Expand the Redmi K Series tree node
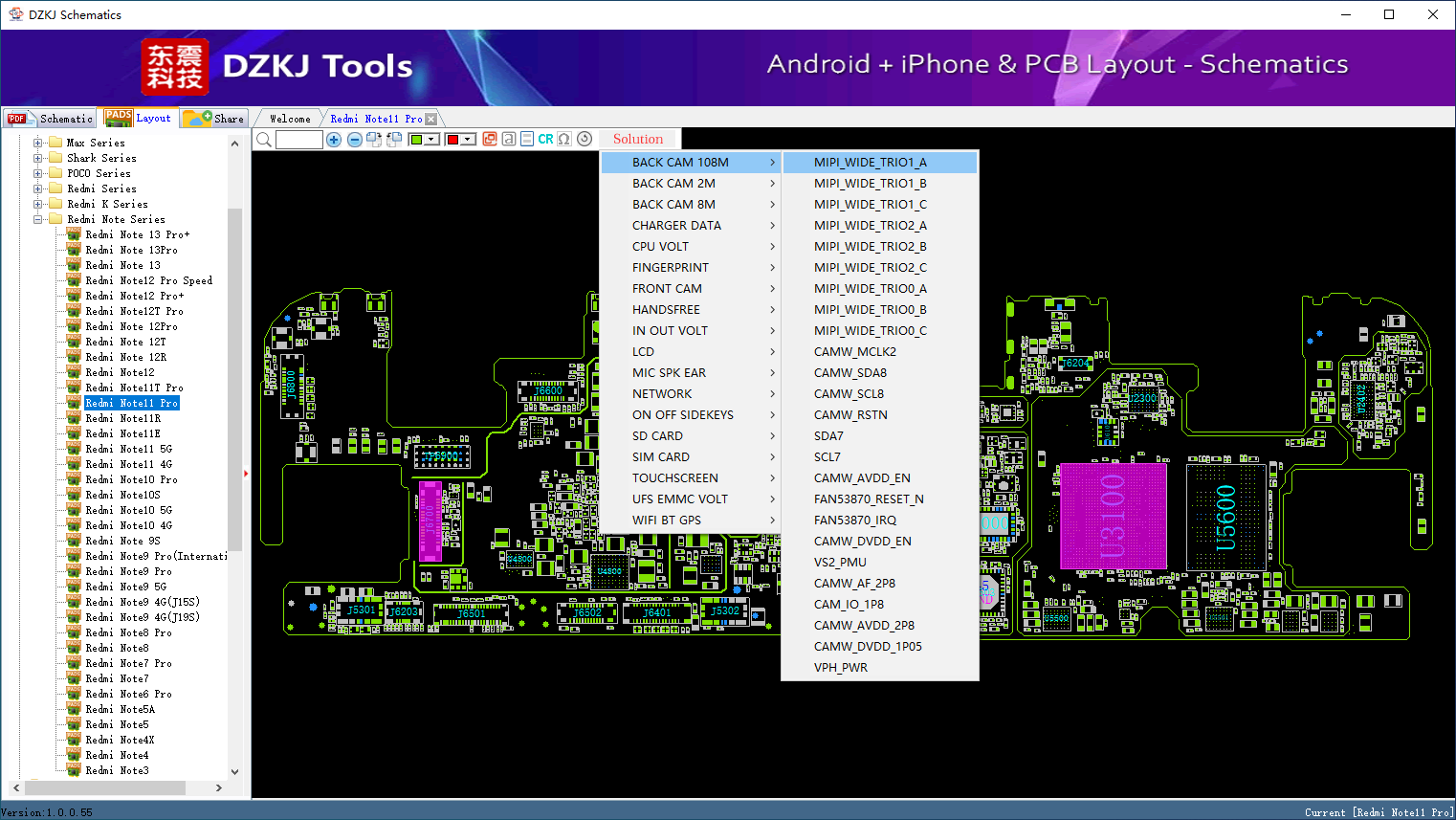 tap(38, 204)
